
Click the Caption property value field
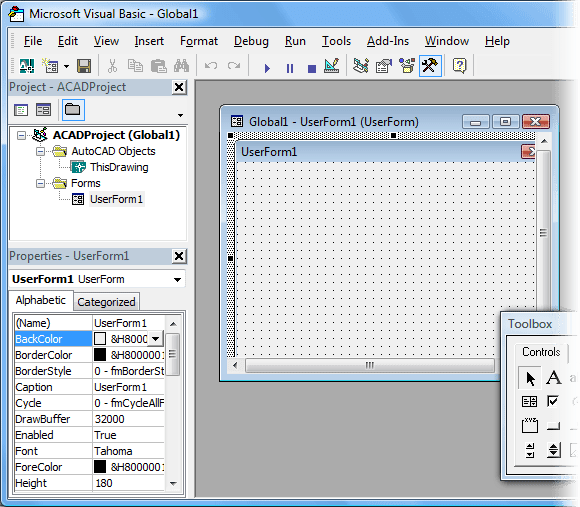[128, 387]
